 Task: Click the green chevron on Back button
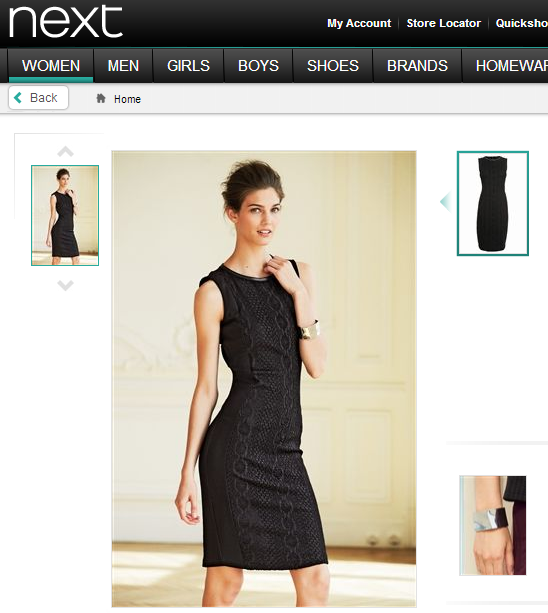pyautogui.click(x=18, y=97)
